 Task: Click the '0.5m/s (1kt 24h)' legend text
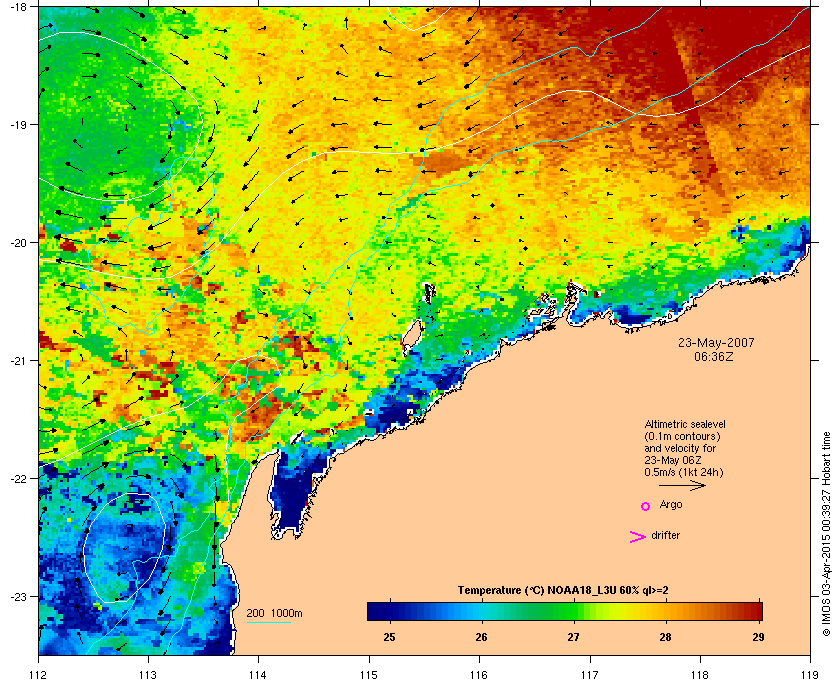(684, 473)
